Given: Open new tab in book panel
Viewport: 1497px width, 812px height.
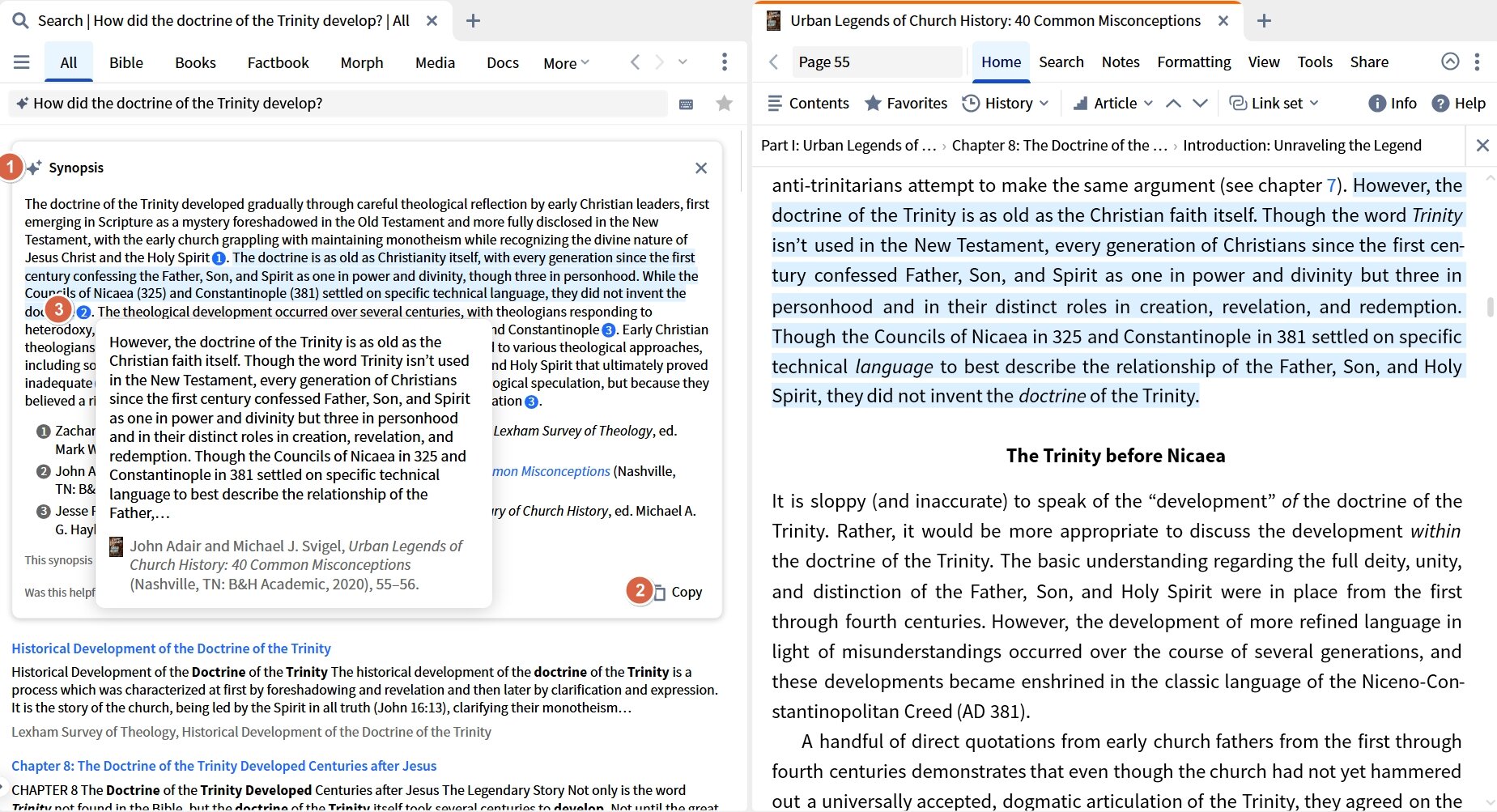Looking at the screenshot, I should [x=1264, y=21].
